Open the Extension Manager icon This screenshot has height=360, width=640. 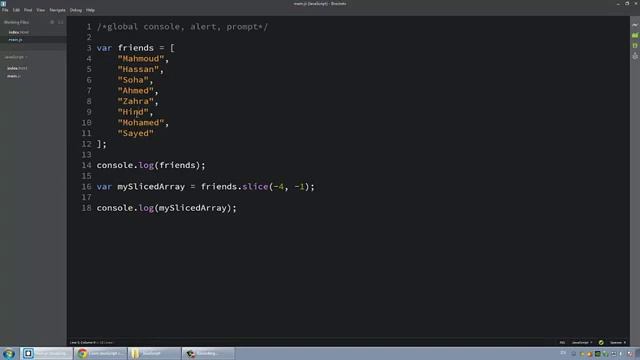[635, 36]
